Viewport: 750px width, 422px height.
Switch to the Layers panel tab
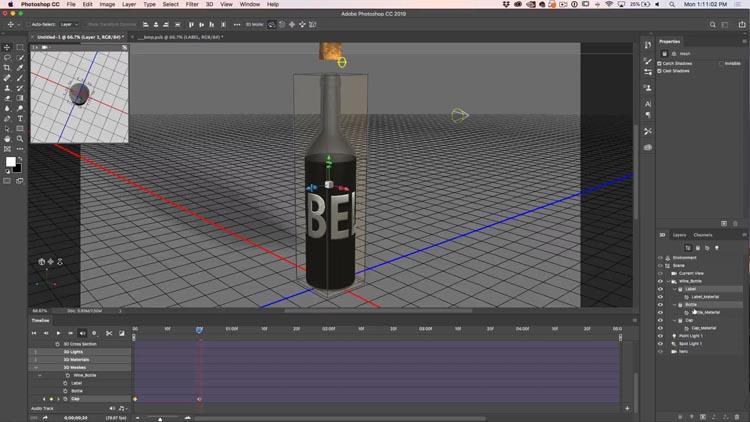679,235
